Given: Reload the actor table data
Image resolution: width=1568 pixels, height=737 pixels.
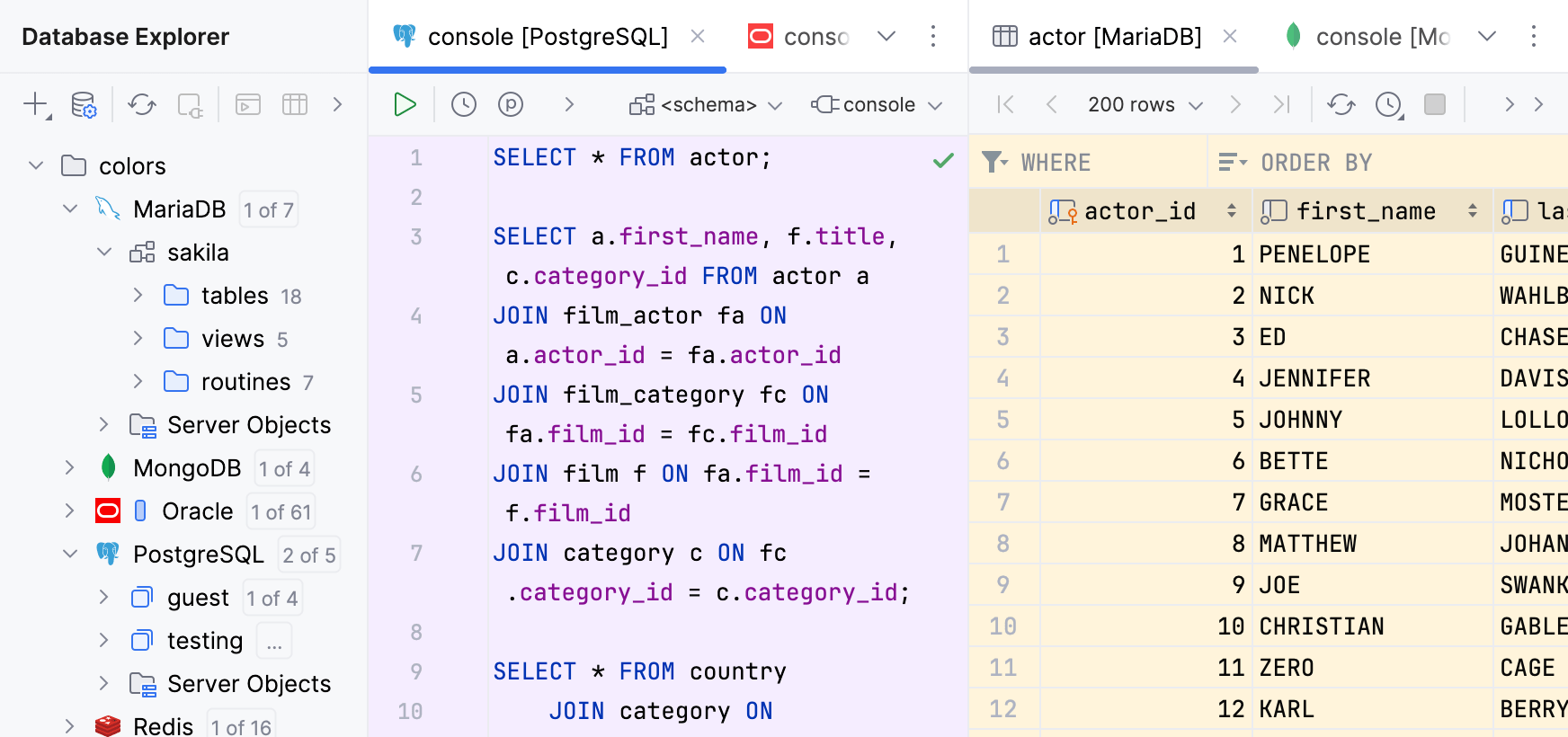Looking at the screenshot, I should (1341, 104).
